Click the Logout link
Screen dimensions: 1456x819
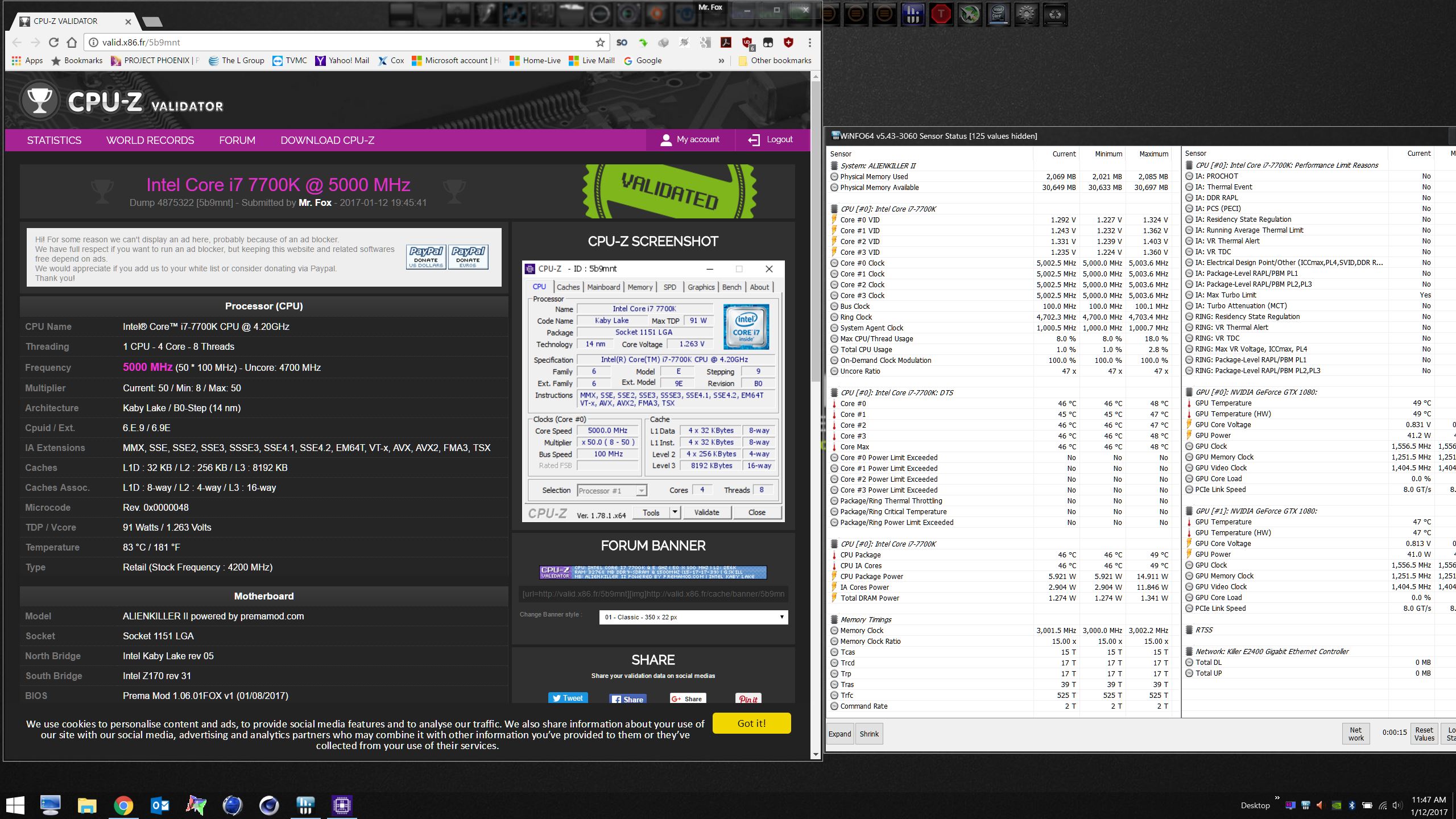click(x=770, y=139)
